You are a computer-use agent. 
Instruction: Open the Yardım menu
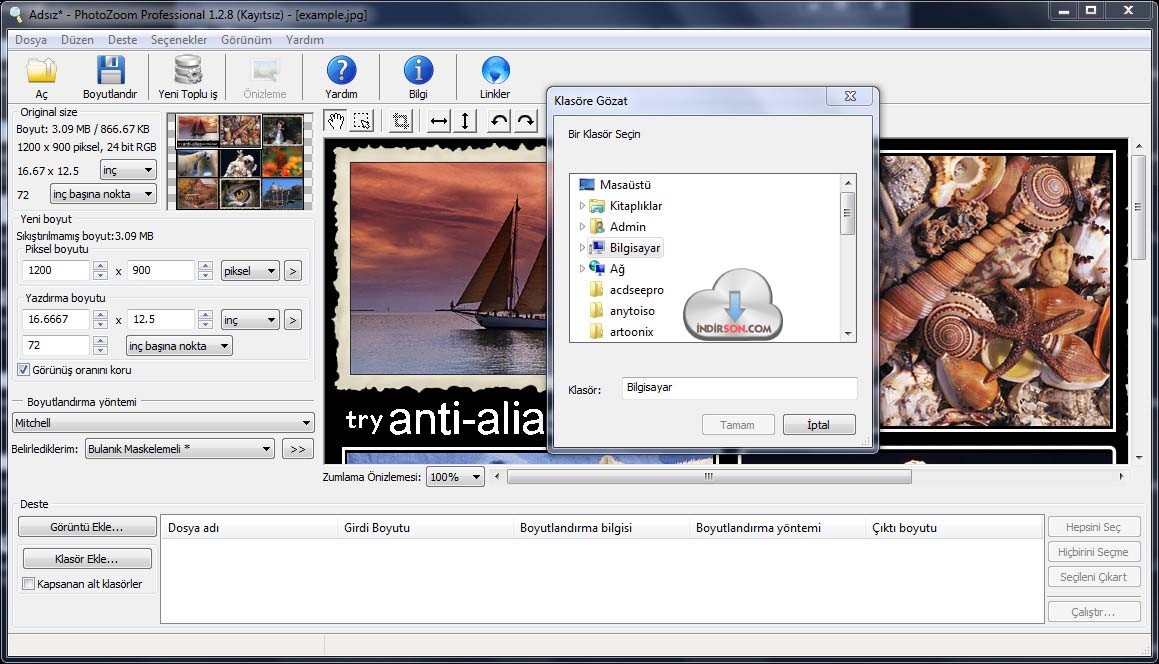point(305,40)
